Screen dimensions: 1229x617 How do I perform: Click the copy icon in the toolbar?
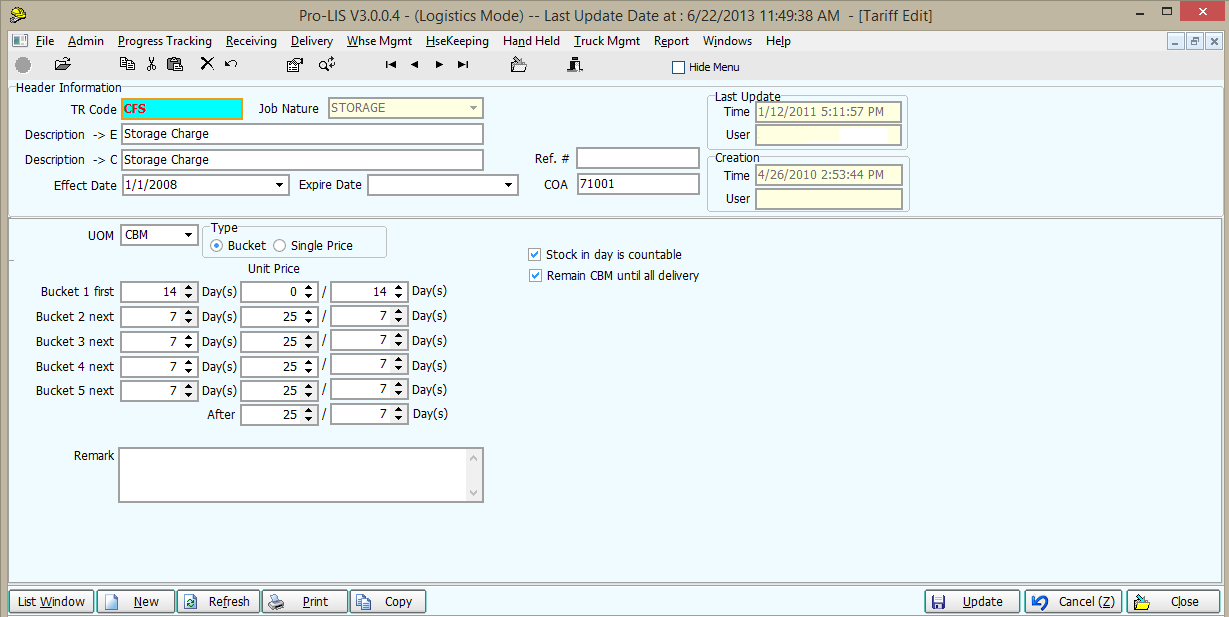pos(127,64)
